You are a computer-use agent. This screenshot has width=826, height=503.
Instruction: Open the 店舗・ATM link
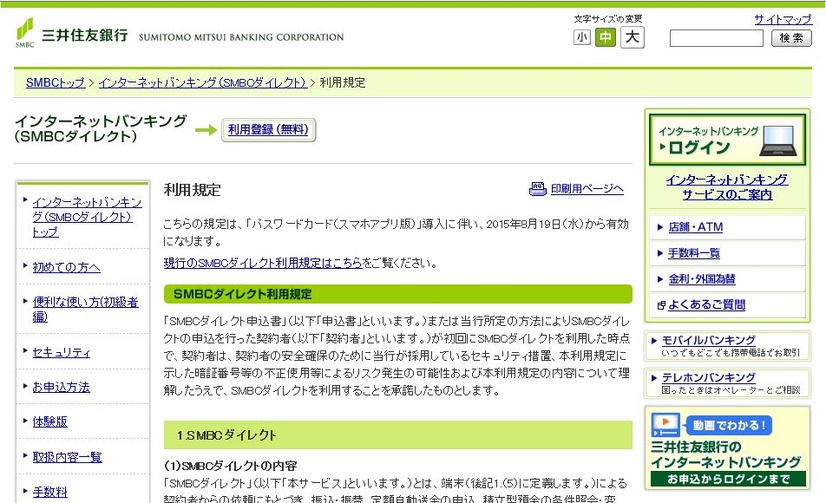(x=695, y=227)
